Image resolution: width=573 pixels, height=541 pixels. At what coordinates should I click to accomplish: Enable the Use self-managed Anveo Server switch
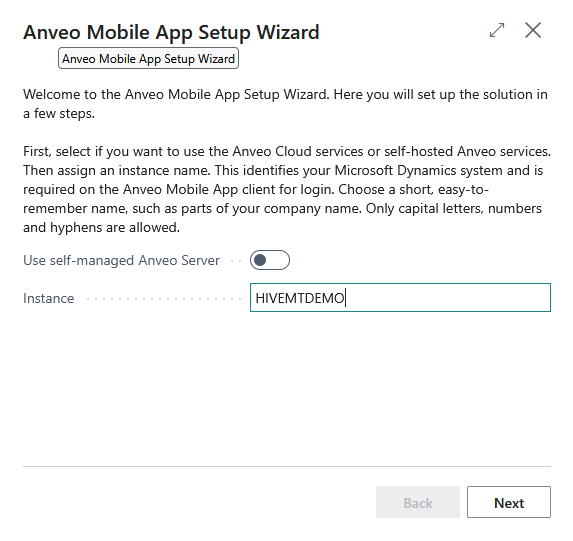tap(270, 260)
